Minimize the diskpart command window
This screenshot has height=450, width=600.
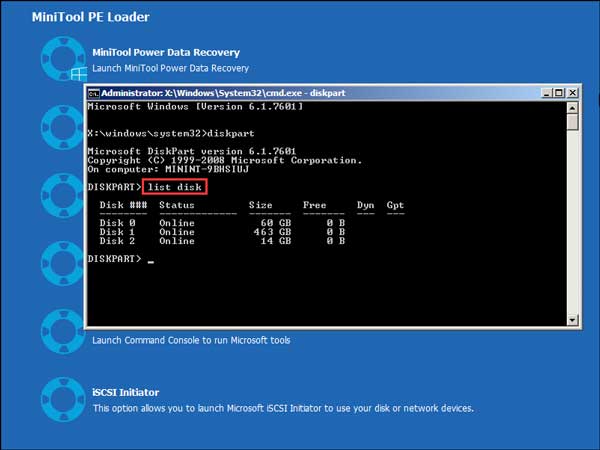pos(547,93)
